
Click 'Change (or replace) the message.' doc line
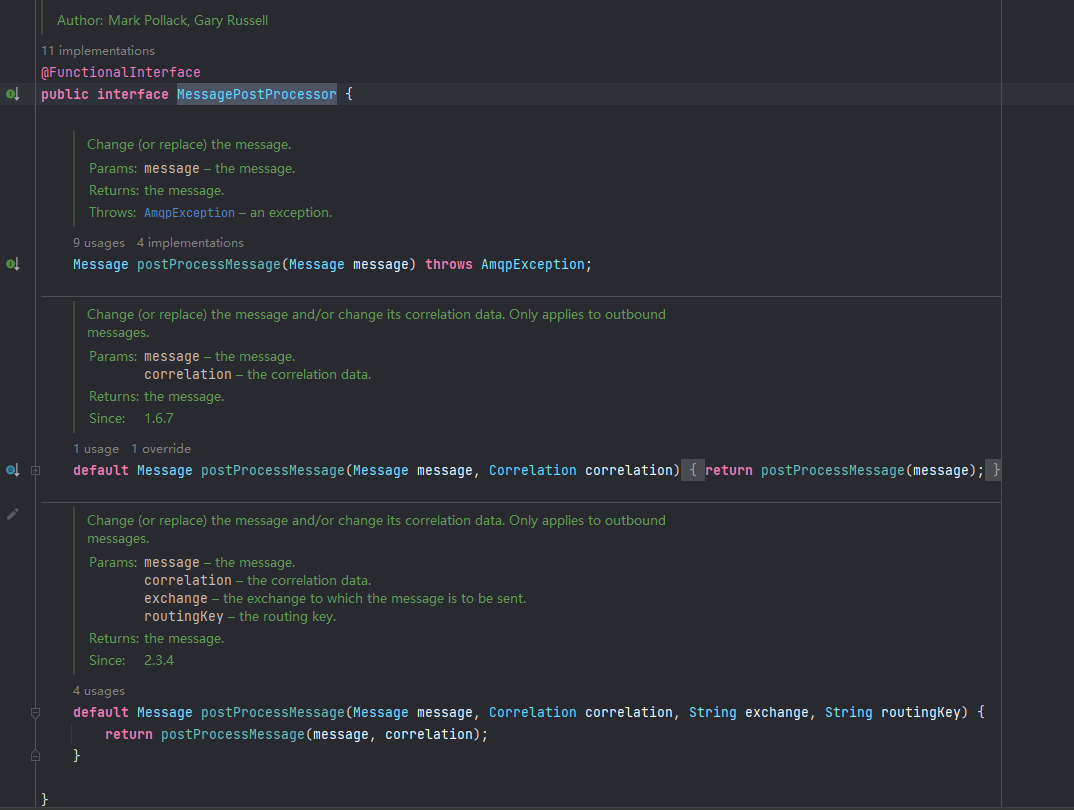189,145
